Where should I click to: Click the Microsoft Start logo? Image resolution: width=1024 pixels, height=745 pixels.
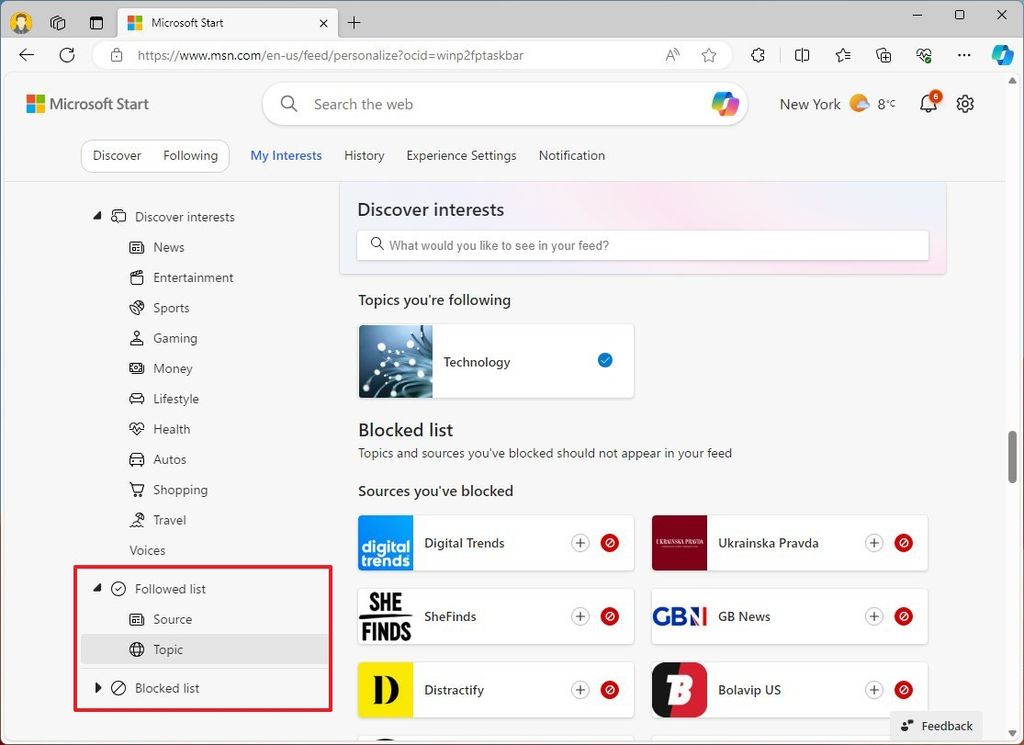87,103
